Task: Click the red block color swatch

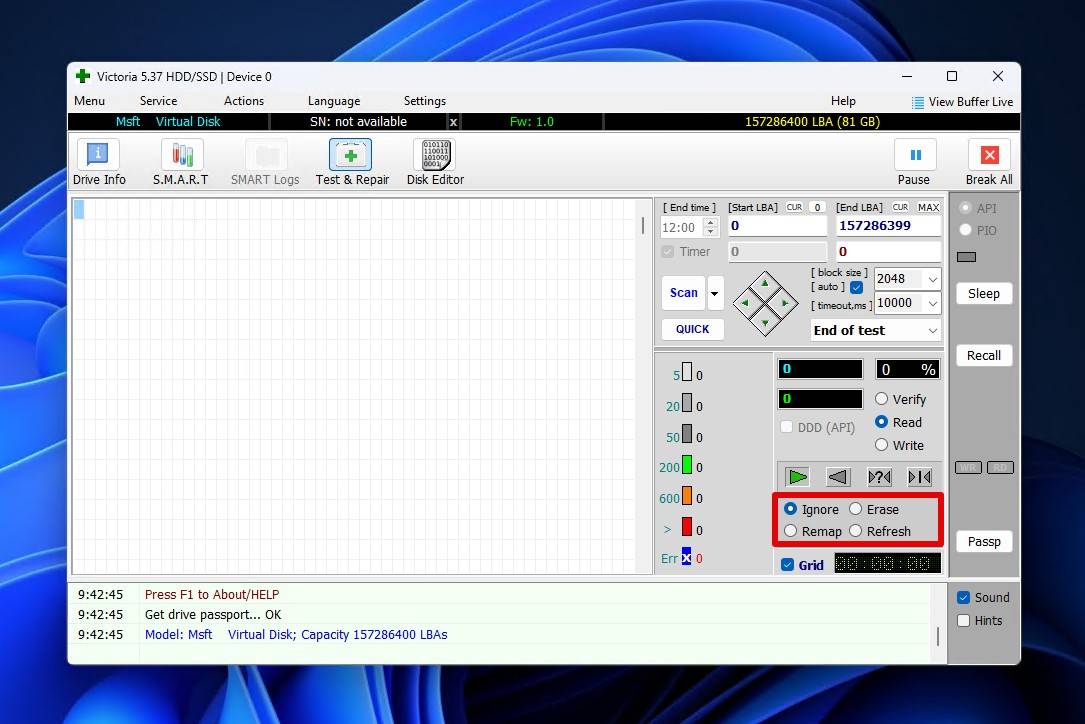Action: (x=687, y=527)
